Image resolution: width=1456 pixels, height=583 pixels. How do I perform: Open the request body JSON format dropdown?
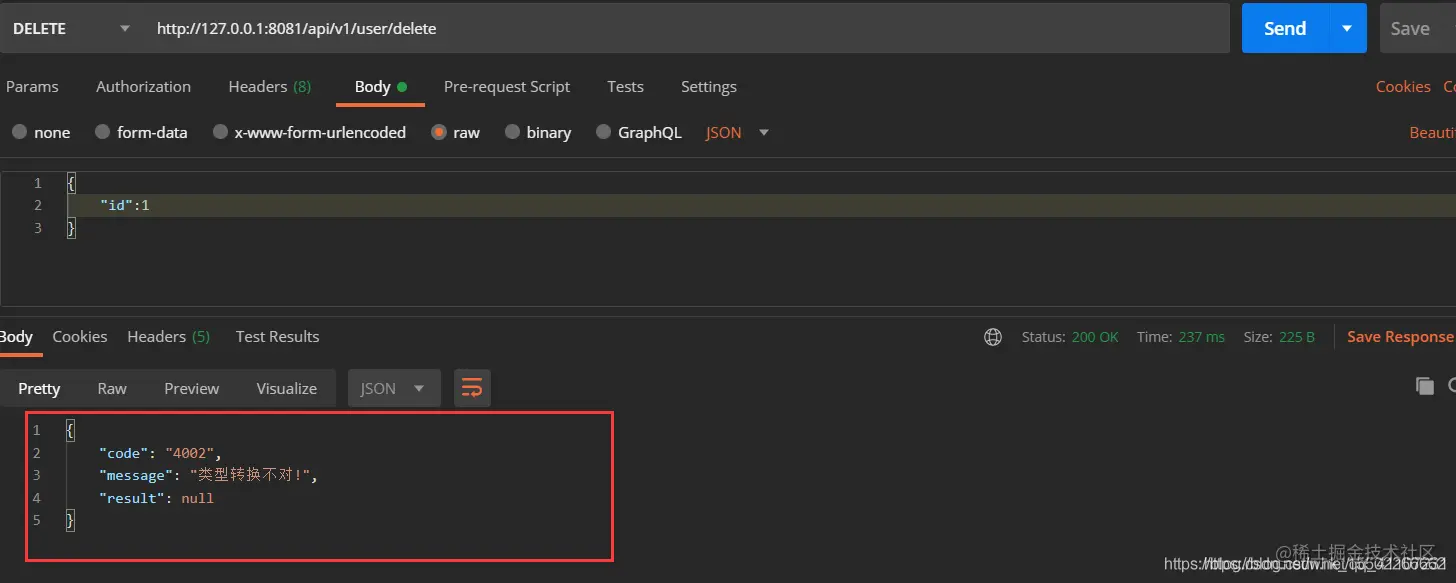click(738, 132)
